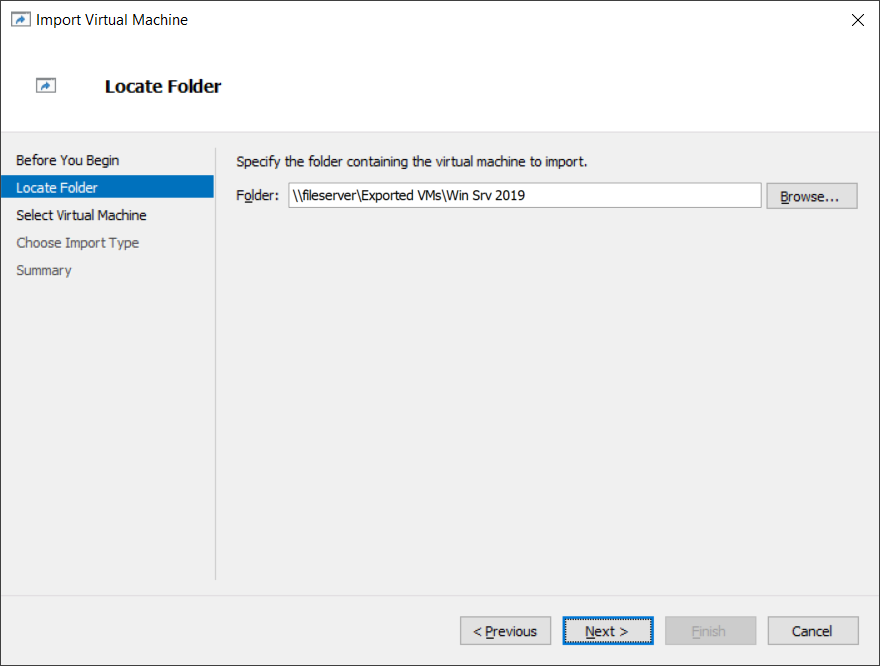This screenshot has width=880, height=666.
Task: Click the Folder: label
Action: 257,196
